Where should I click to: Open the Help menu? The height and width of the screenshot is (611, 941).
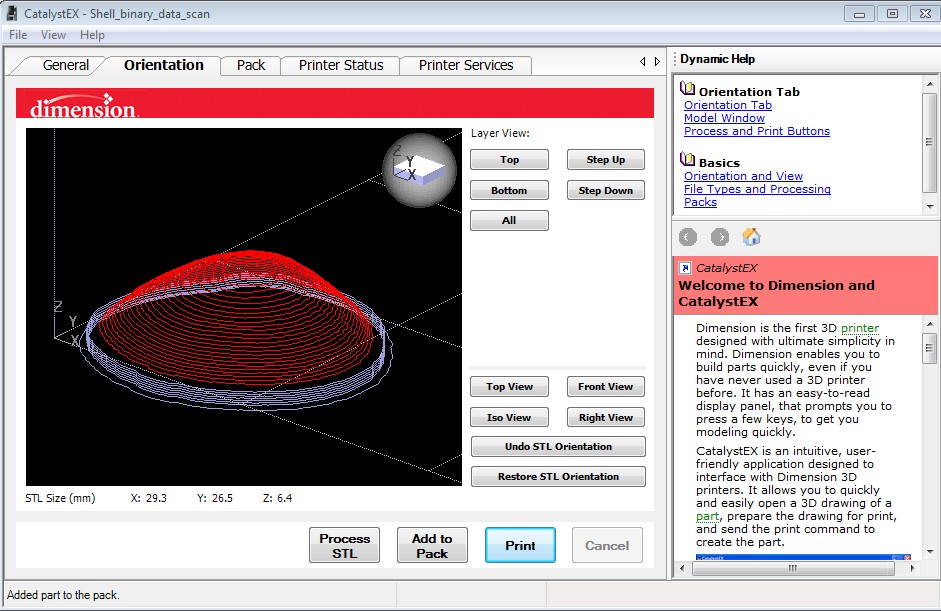92,35
